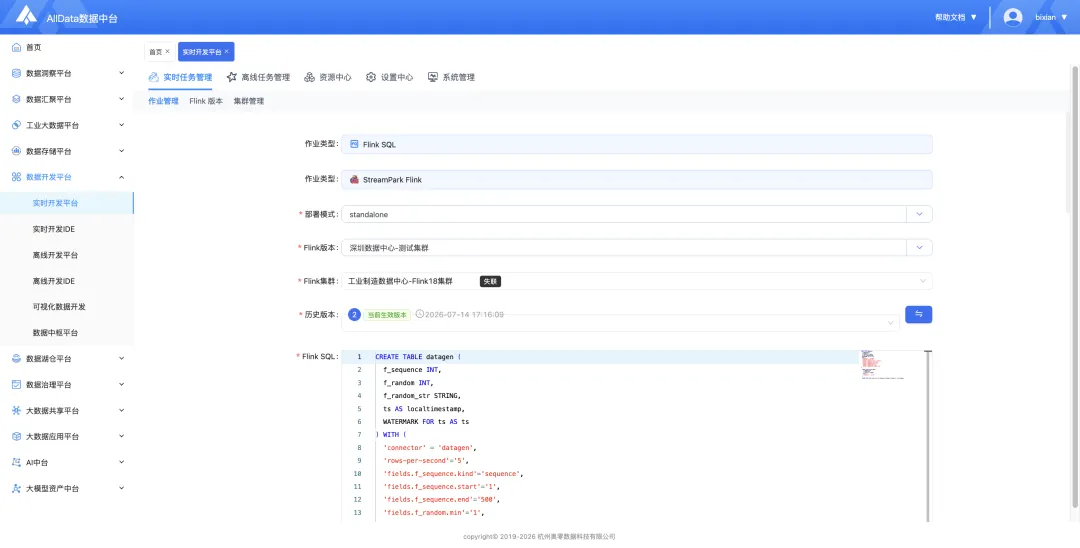The image size is (1080, 548).
Task: Open the bixian user menu
Action: 1051,17
